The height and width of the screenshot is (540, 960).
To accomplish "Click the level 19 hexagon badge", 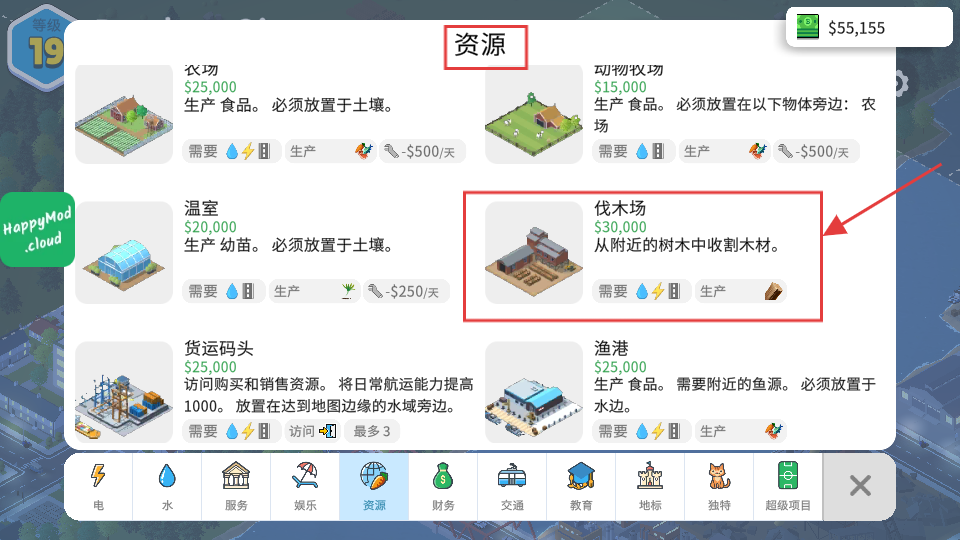I will tap(38, 47).
